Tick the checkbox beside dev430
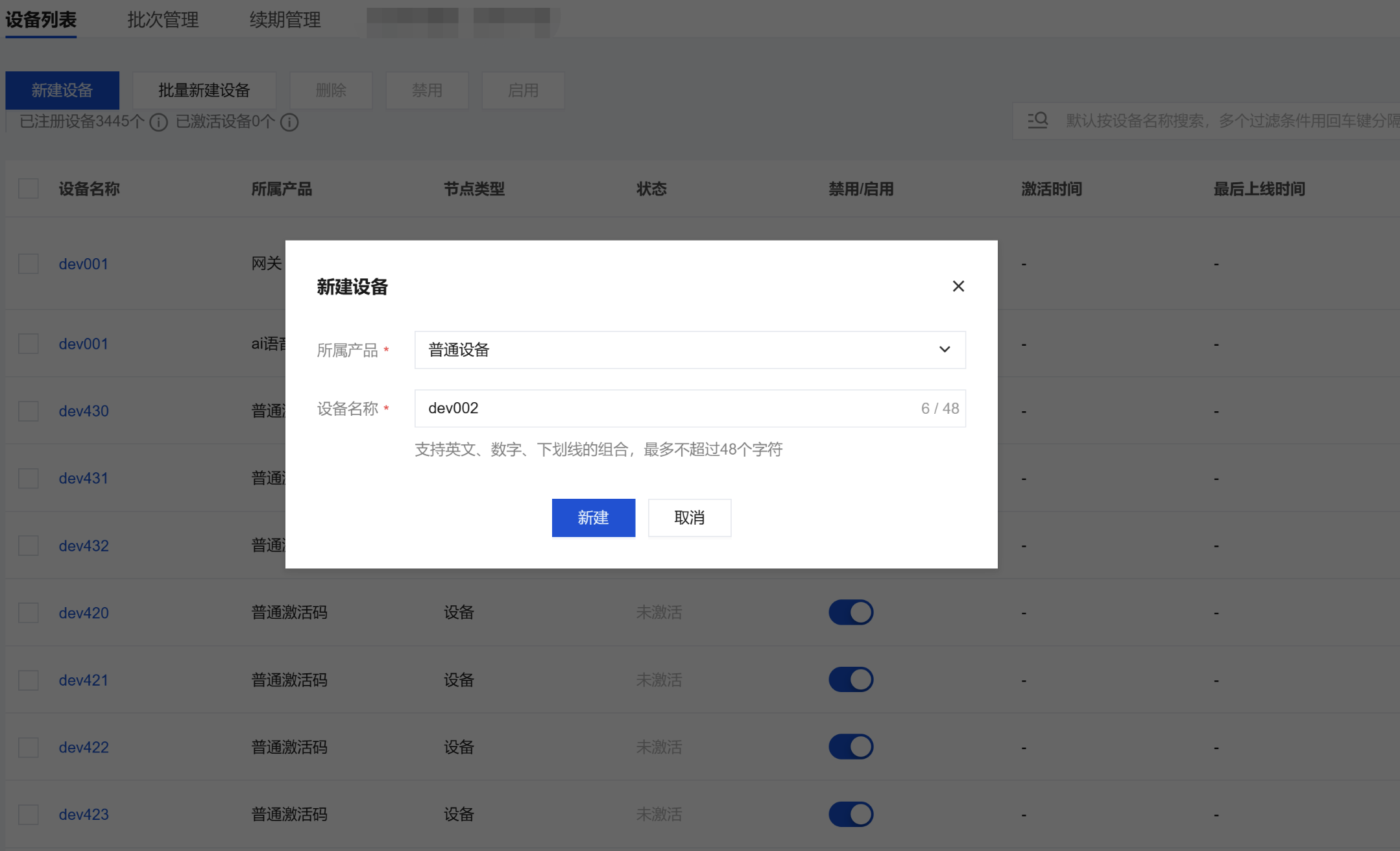The height and width of the screenshot is (851, 1400). [x=29, y=411]
